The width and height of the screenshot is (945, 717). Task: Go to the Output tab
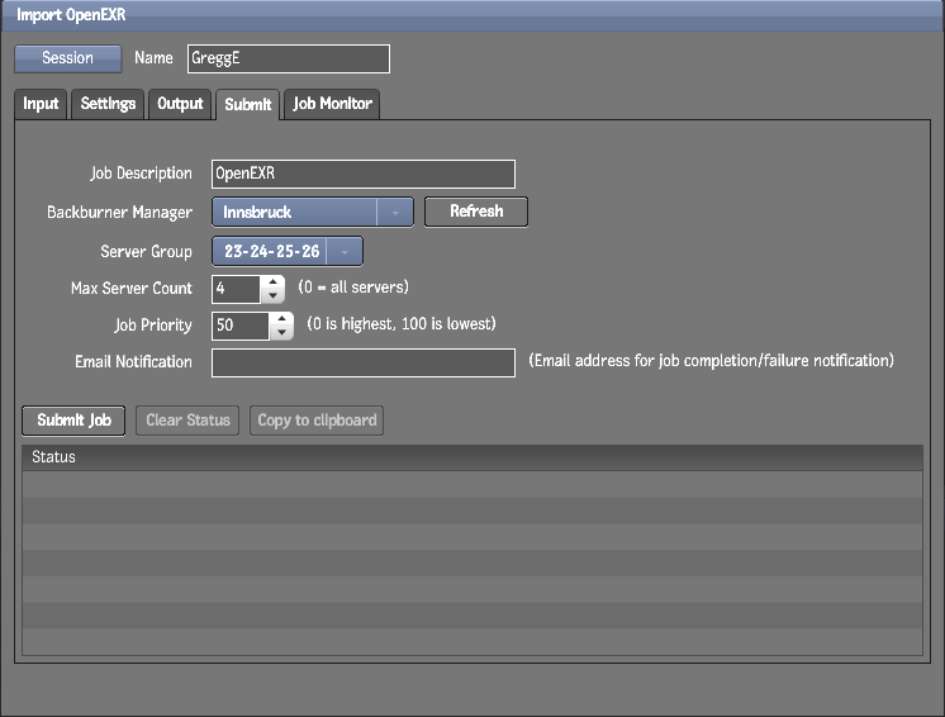[x=180, y=104]
